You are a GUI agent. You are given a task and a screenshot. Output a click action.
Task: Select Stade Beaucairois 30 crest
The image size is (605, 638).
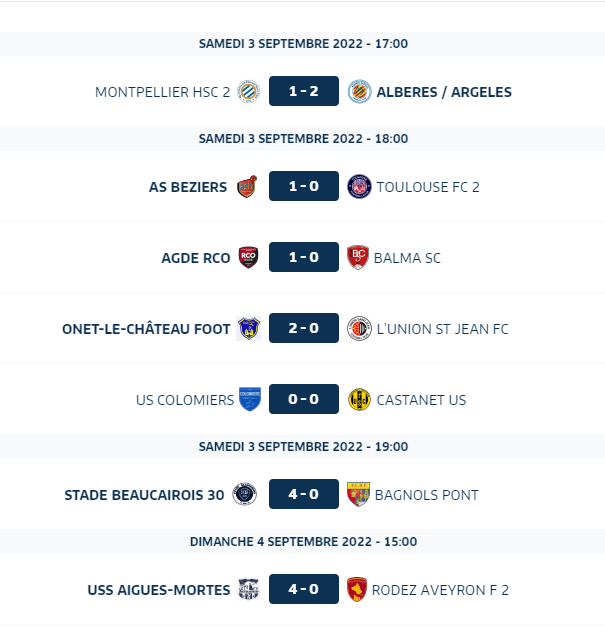click(x=245, y=494)
